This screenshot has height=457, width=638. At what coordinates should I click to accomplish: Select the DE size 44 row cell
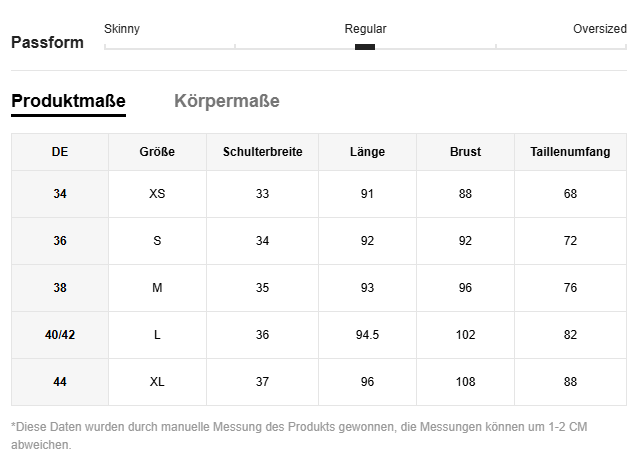click(x=60, y=382)
